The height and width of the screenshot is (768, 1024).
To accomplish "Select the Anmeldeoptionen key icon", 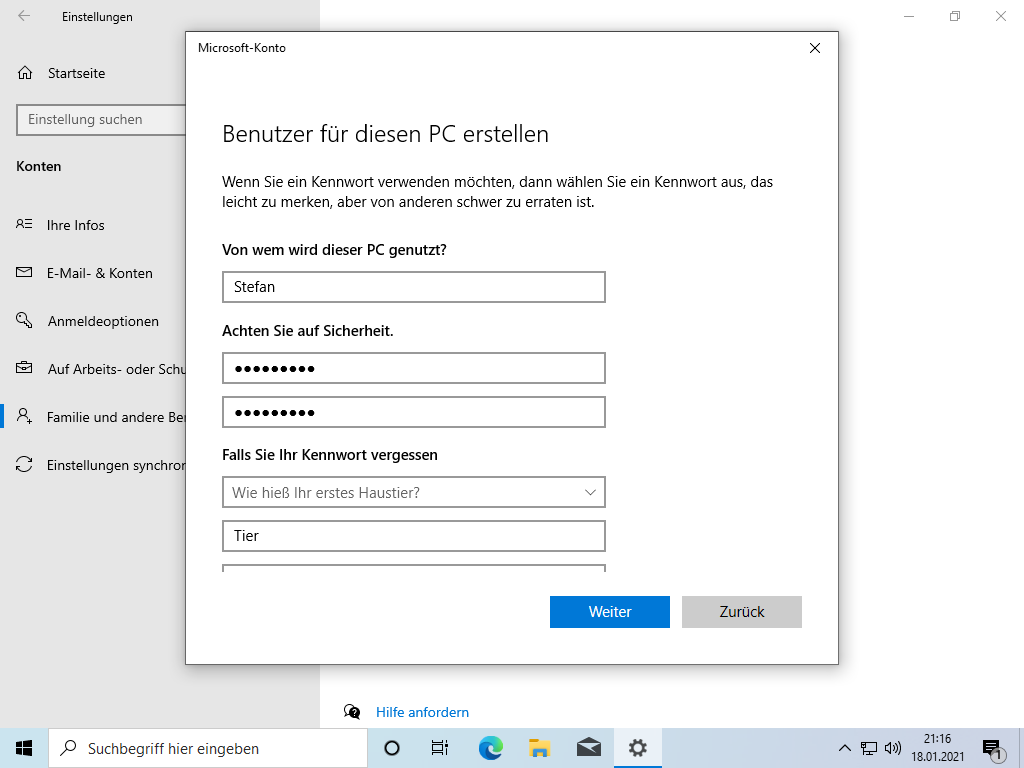I will coord(24,320).
